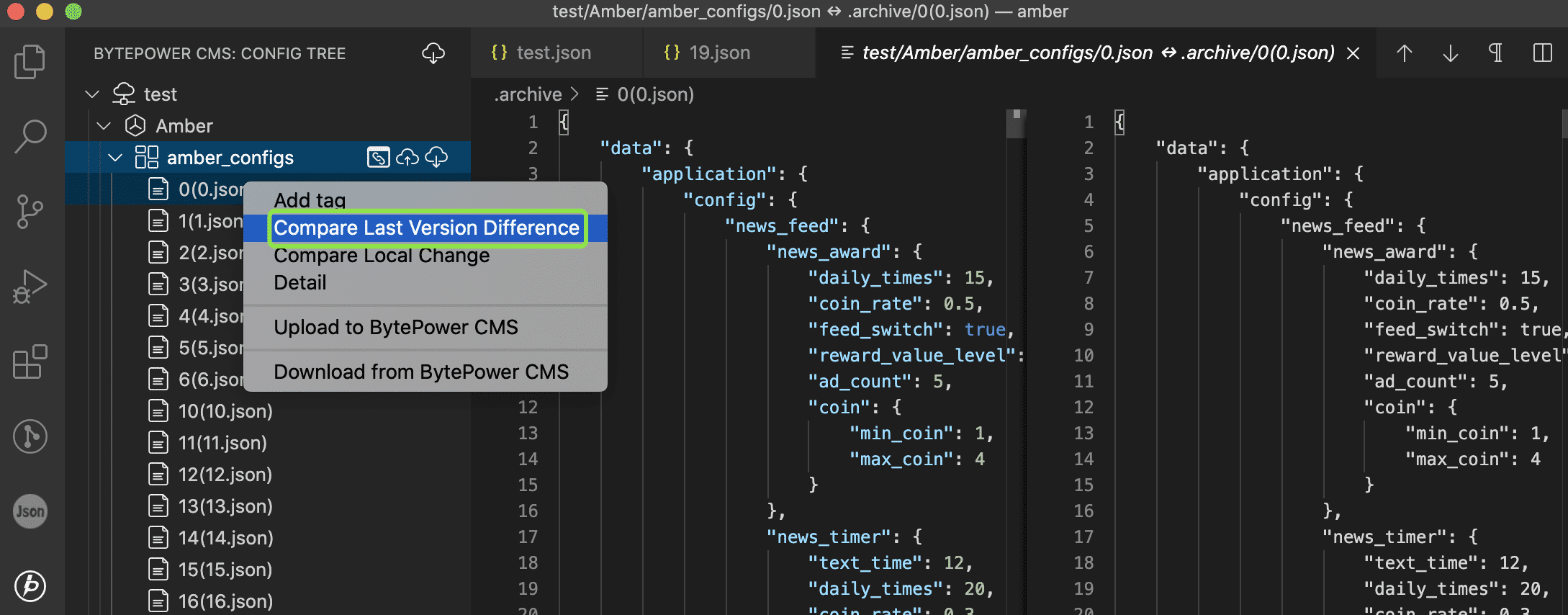Close the diff editor tab

[x=1353, y=53]
